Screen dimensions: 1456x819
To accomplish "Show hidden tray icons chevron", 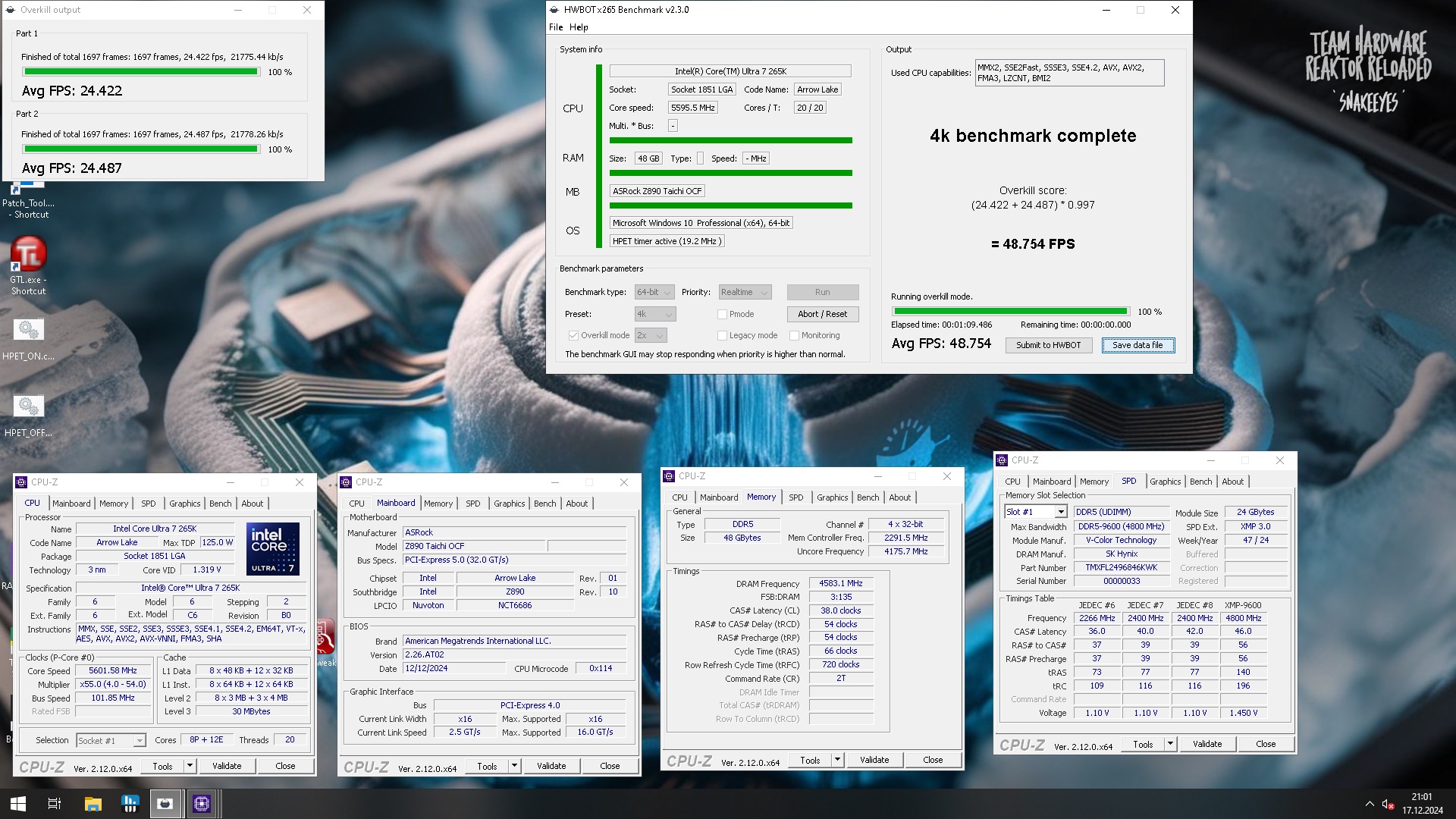I will pyautogui.click(x=1369, y=804).
